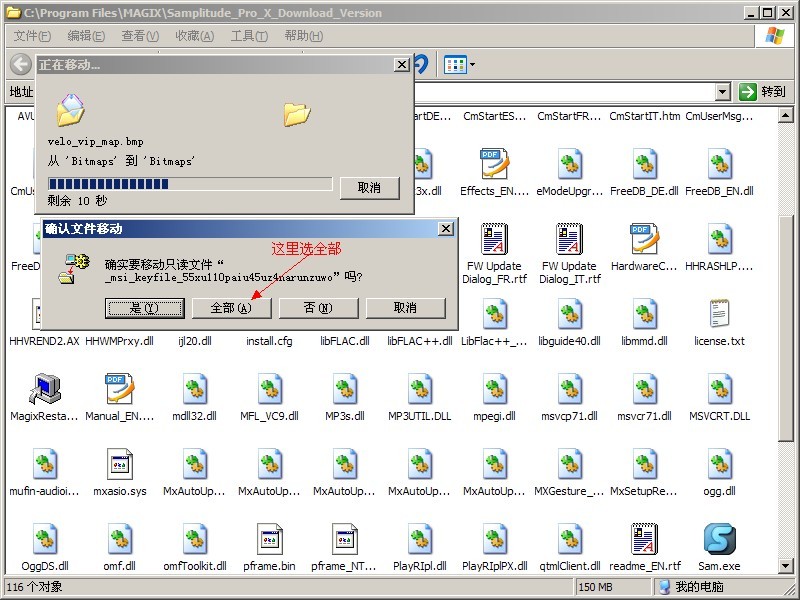
Task: Open the 查看(V) menu
Action: [140, 36]
